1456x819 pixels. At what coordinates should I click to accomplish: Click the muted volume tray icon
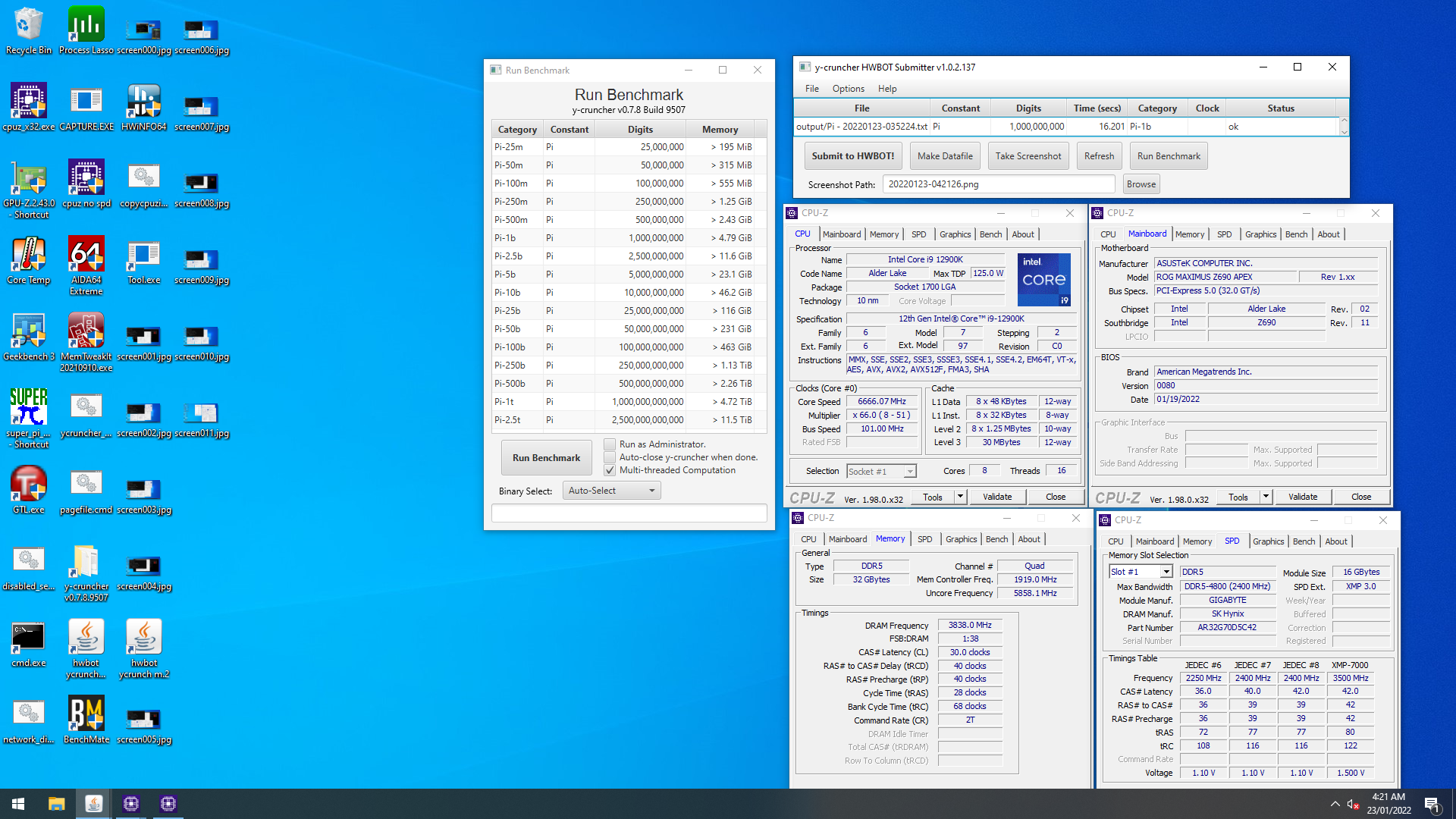(x=1353, y=804)
